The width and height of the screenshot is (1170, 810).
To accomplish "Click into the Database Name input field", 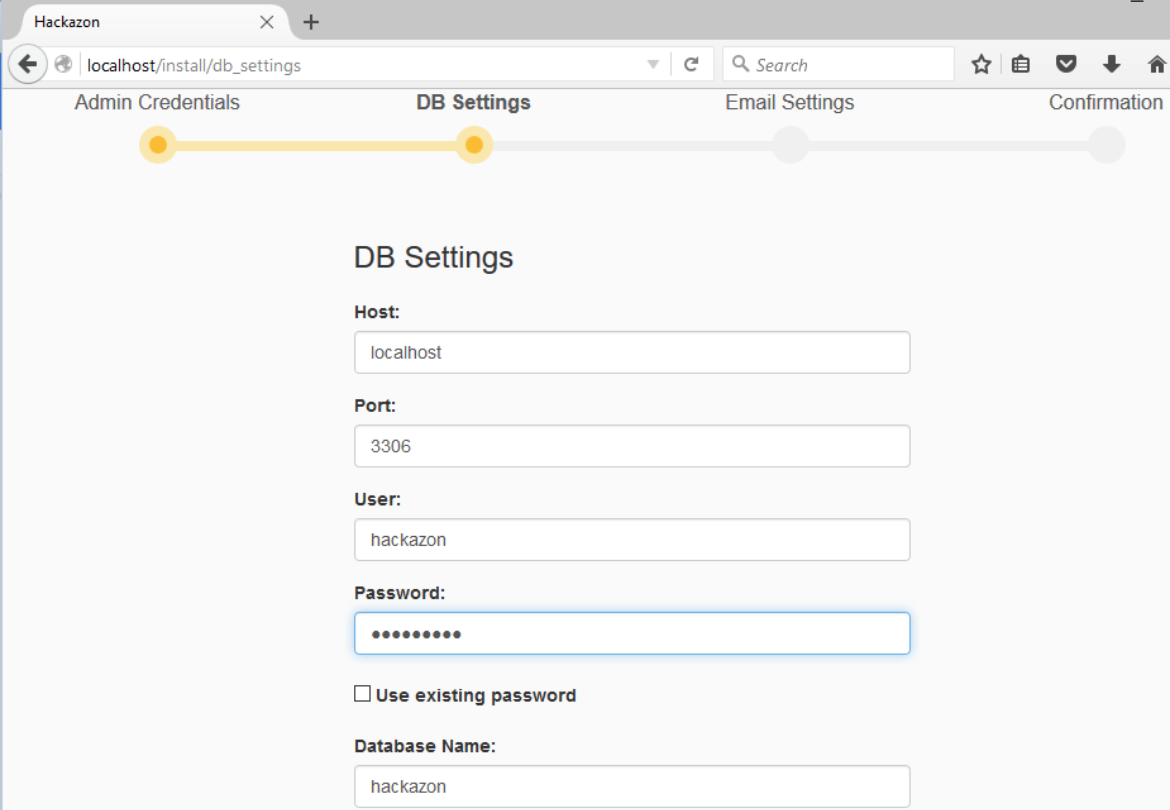I will 632,786.
